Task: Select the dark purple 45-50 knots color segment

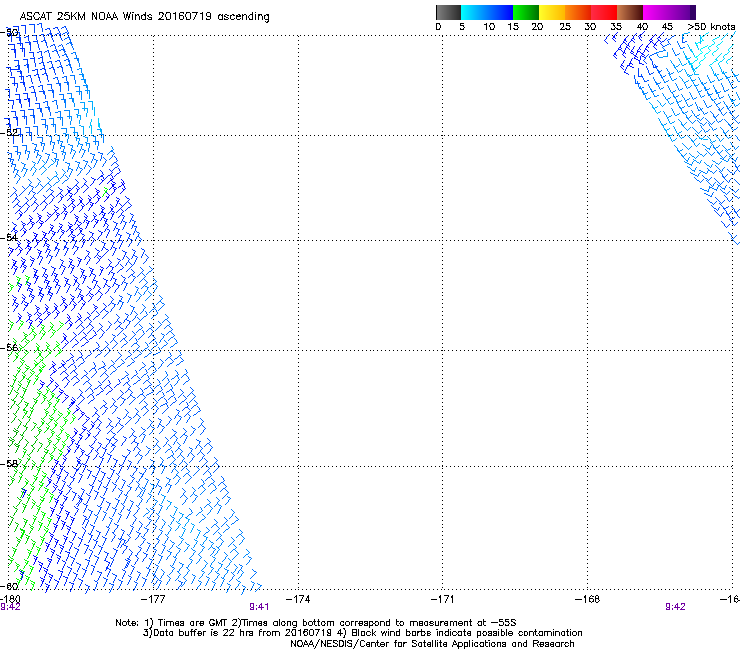Action: [x=682, y=12]
